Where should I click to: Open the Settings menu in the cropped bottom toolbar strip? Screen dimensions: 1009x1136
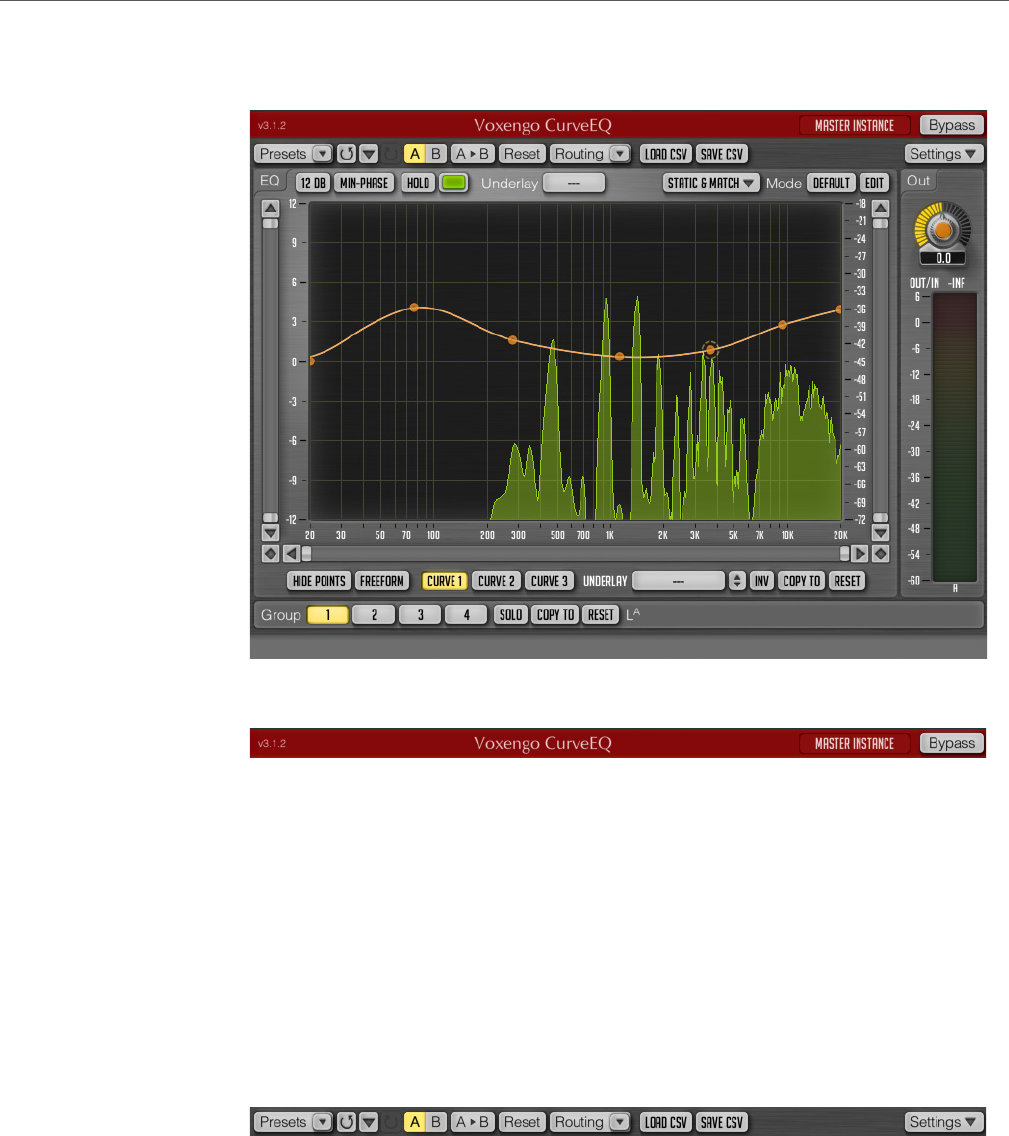coord(944,1122)
